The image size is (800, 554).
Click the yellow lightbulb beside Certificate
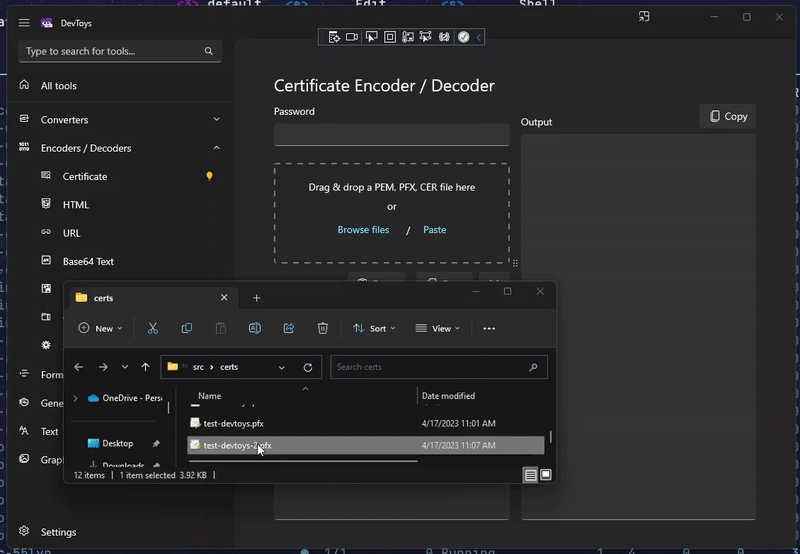click(209, 176)
